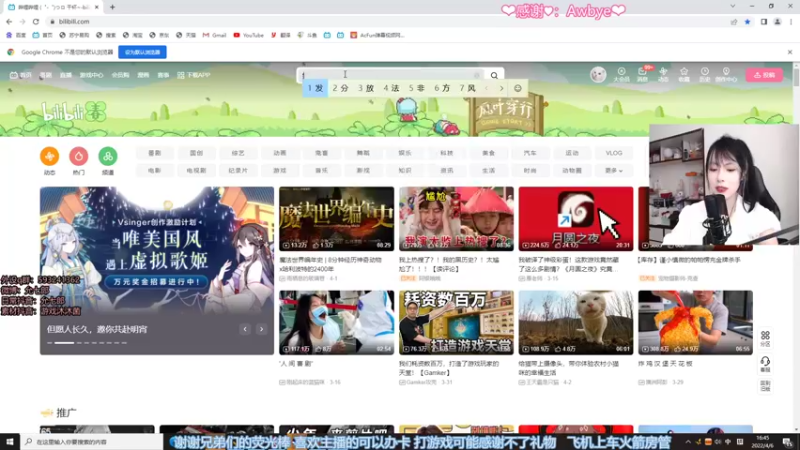Open the 收藏 favorites star icon
The image size is (800, 450).
coord(684,74)
